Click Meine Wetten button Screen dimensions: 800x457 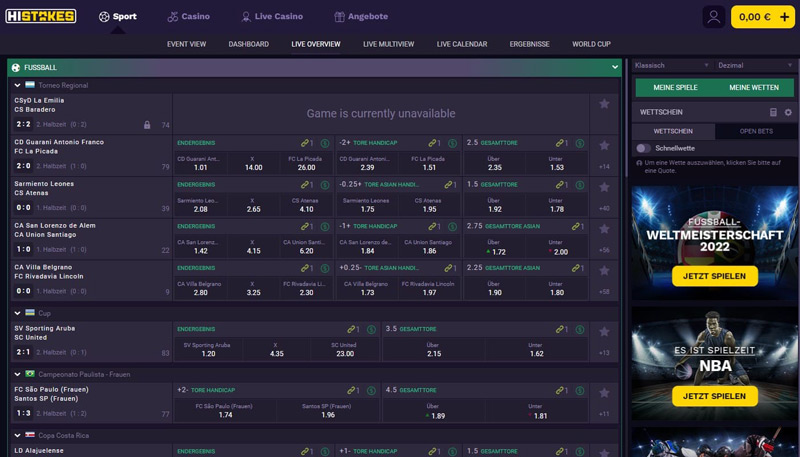coord(754,88)
